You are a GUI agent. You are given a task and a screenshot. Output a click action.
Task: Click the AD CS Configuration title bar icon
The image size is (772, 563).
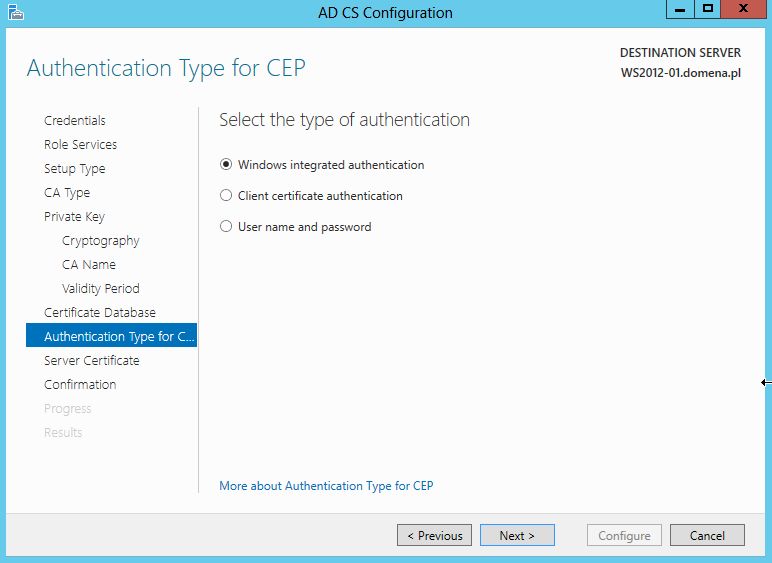[16, 12]
